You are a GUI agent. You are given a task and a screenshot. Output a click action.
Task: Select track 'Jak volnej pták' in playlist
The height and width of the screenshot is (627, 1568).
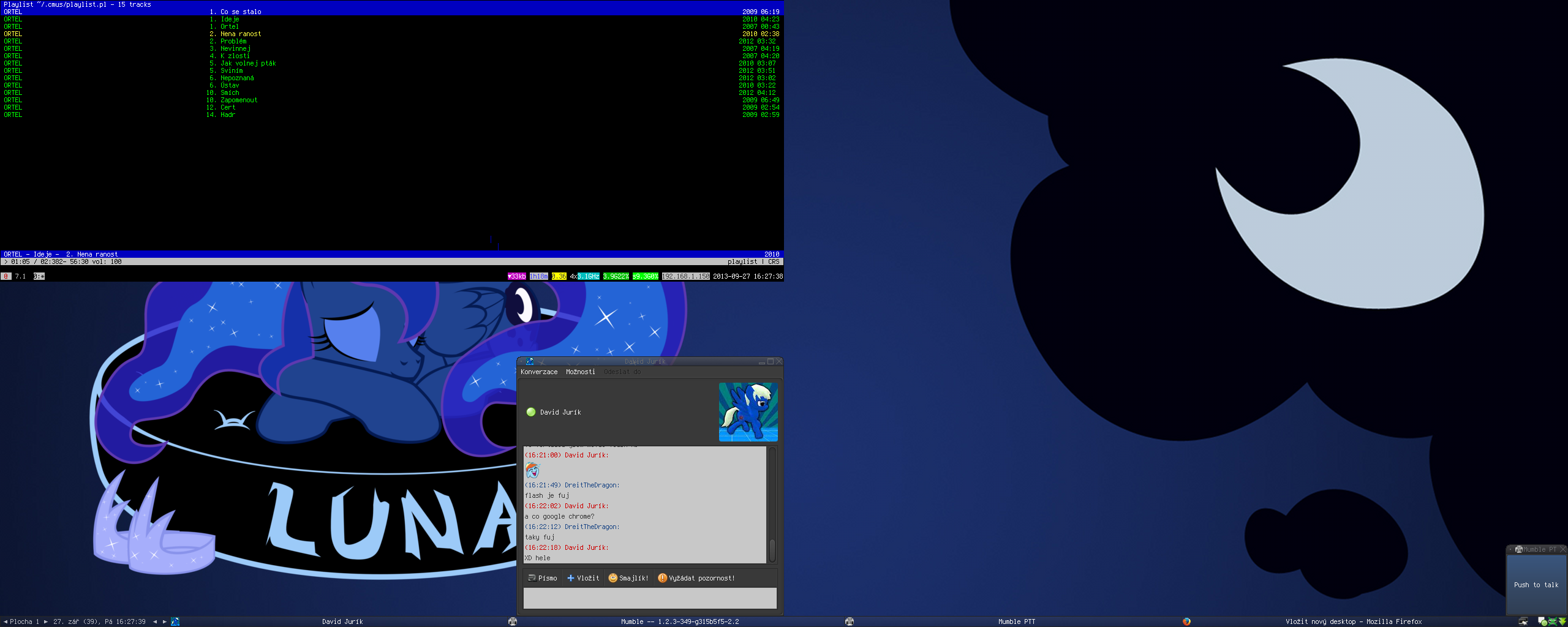(x=392, y=63)
